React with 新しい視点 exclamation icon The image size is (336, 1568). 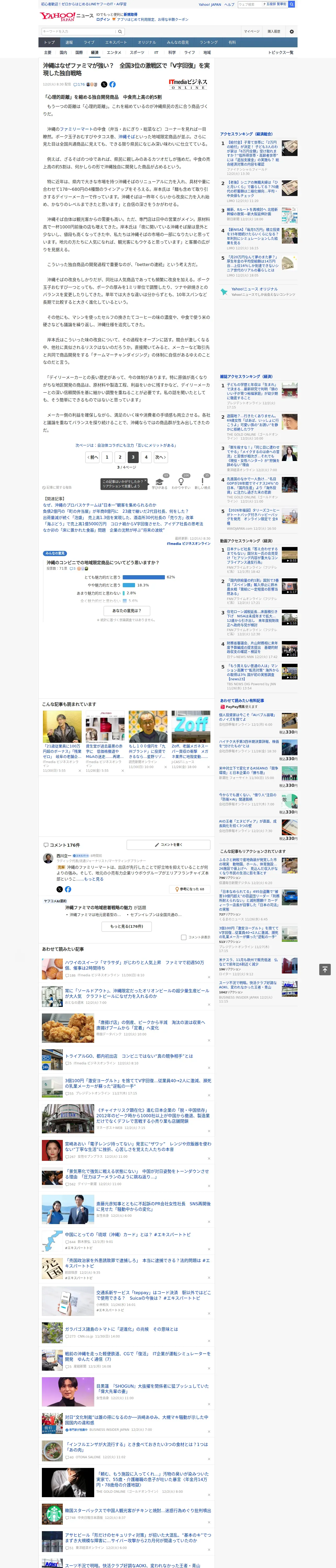[x=203, y=481]
